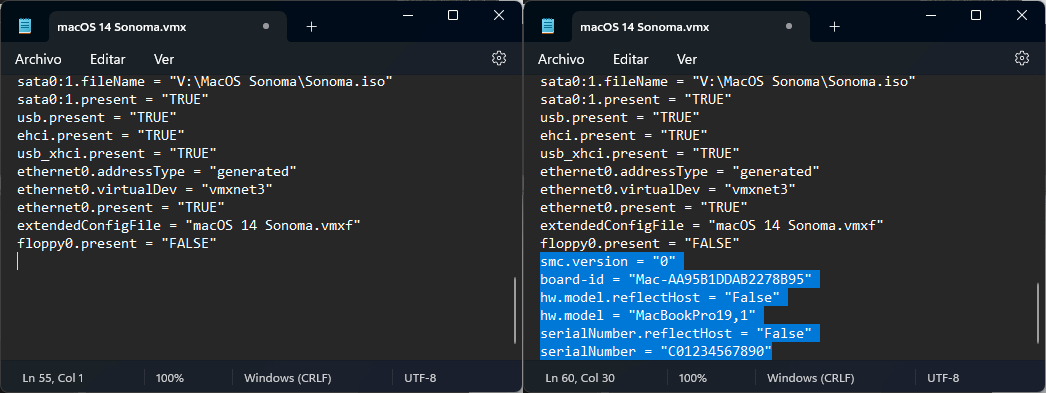The width and height of the screenshot is (1046, 393).
Task: Click smc.version line in right window
Action: click(612, 261)
